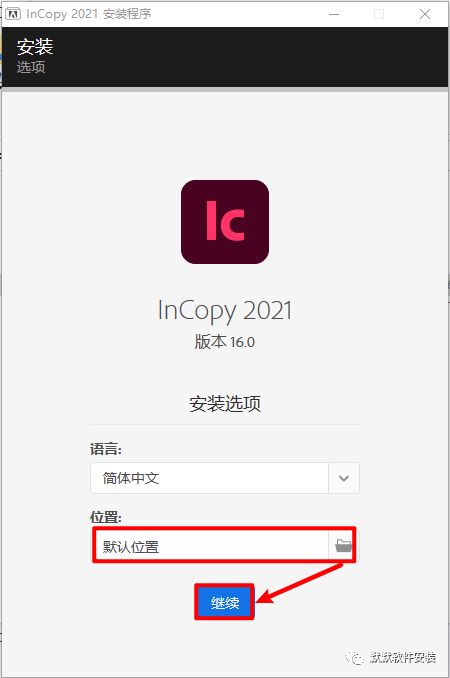Click the greyed maximize window button

[379, 14]
